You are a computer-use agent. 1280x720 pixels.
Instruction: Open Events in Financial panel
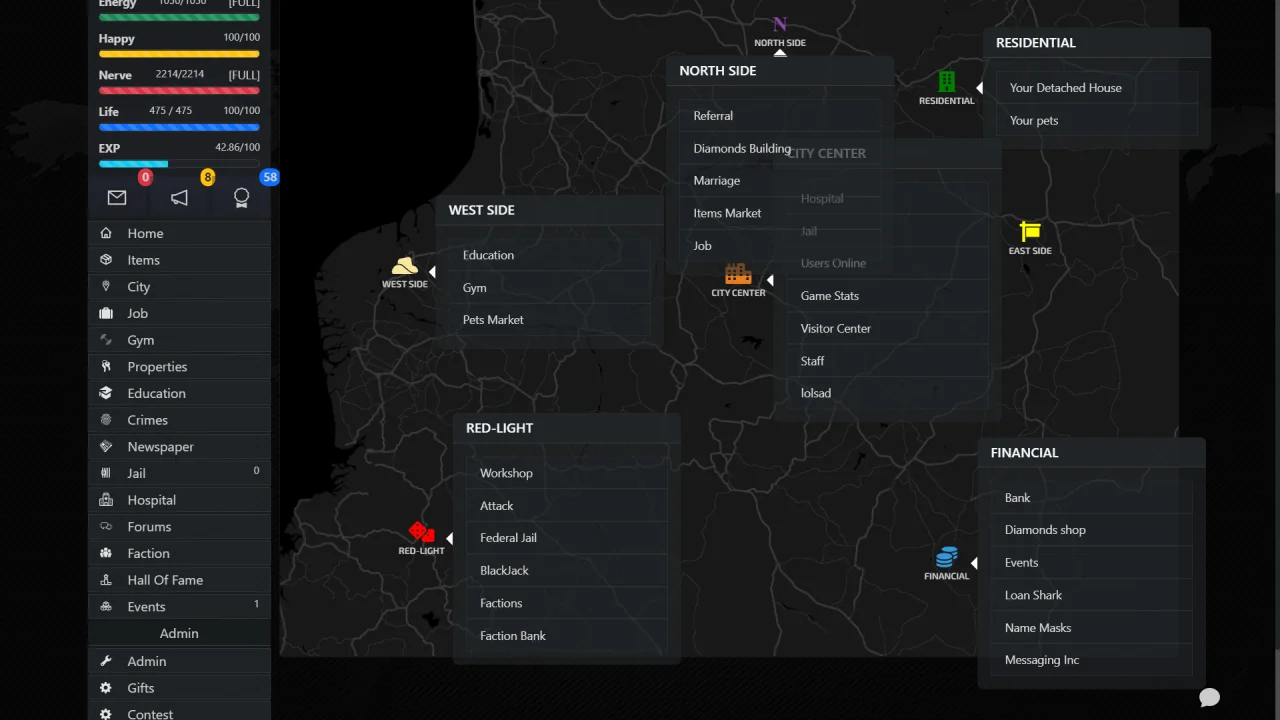click(1092, 563)
